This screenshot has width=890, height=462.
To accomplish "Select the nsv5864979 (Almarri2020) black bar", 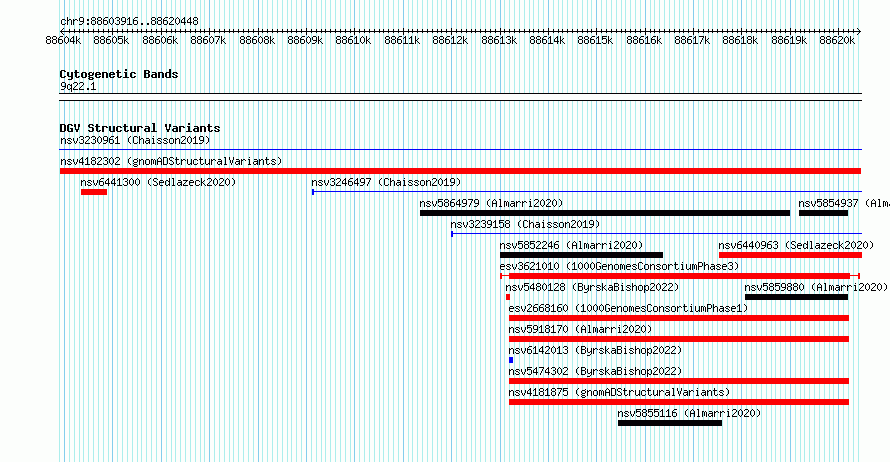I will tap(604, 213).
